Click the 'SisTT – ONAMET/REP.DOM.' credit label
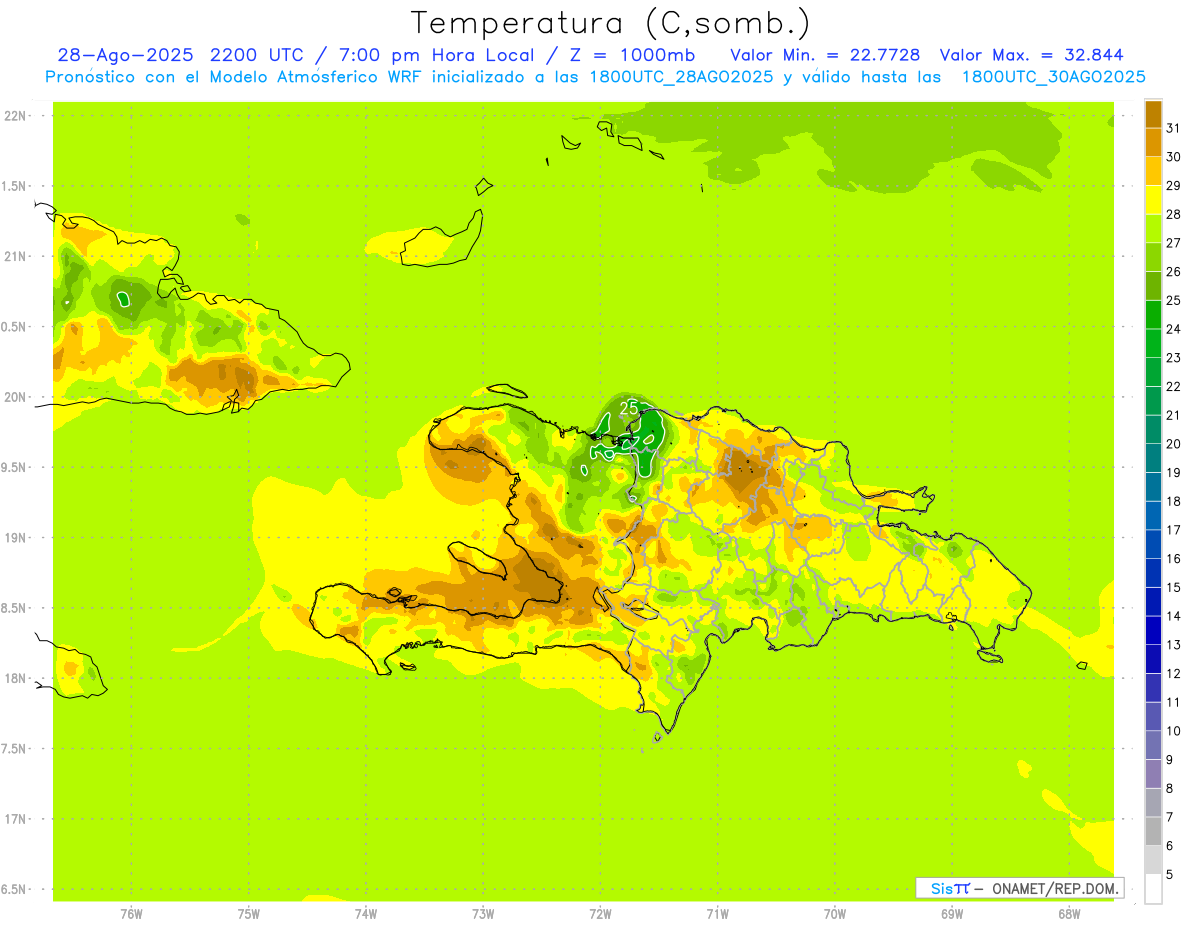Screen dimensions: 1200x927 1020,888
